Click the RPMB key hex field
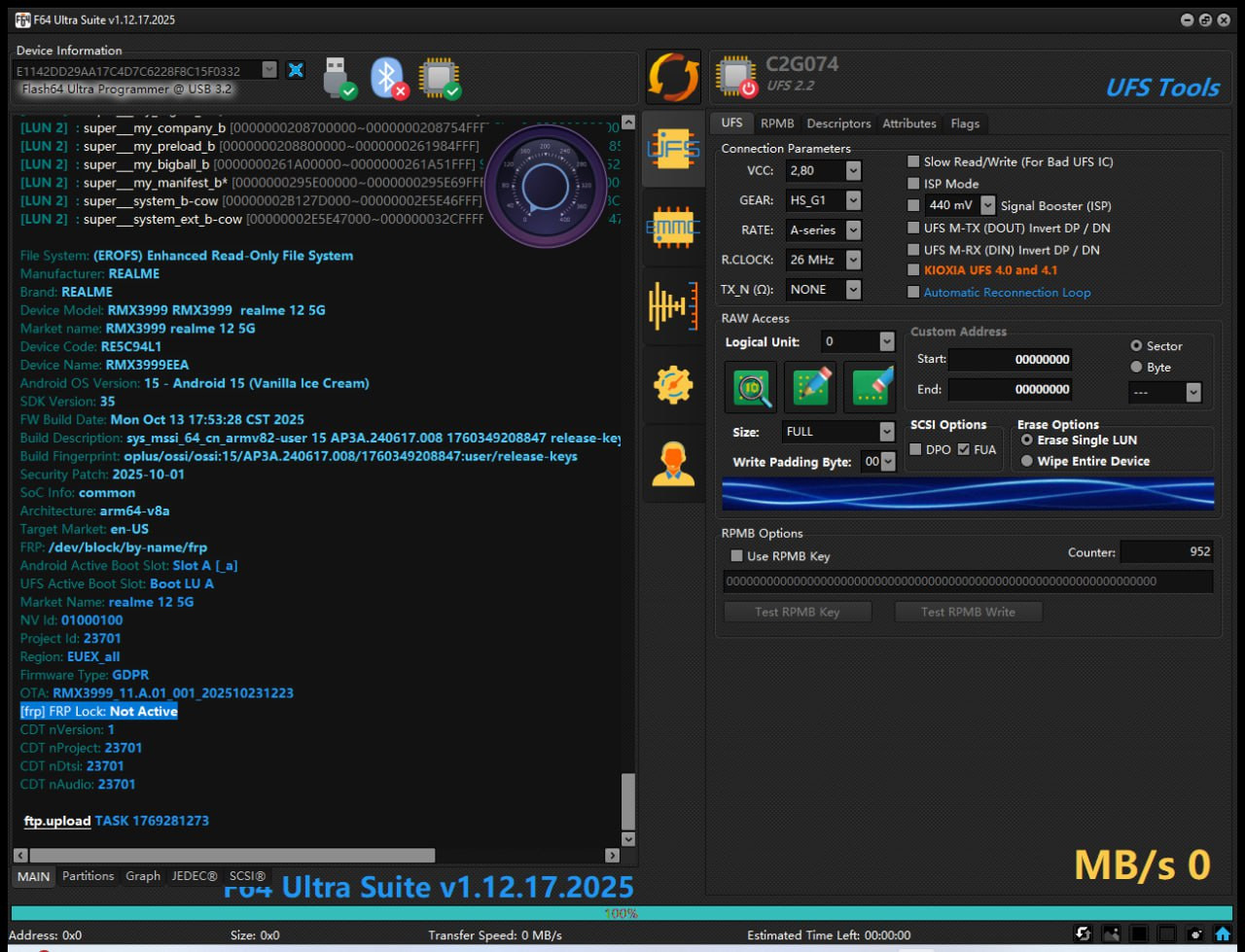The image size is (1245, 952). (x=968, y=582)
